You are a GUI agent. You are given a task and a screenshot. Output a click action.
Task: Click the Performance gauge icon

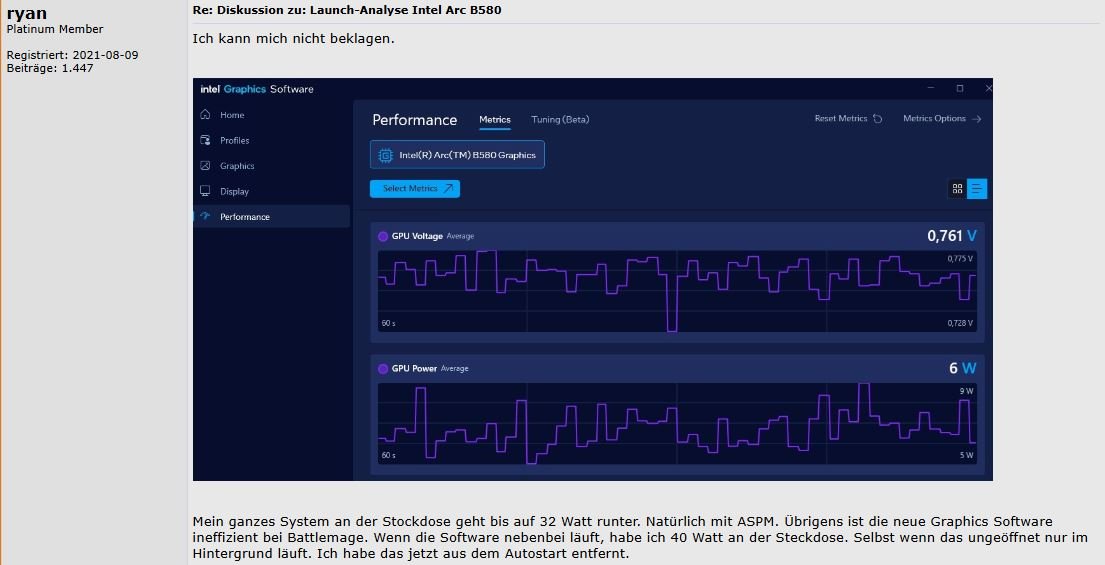[205, 216]
